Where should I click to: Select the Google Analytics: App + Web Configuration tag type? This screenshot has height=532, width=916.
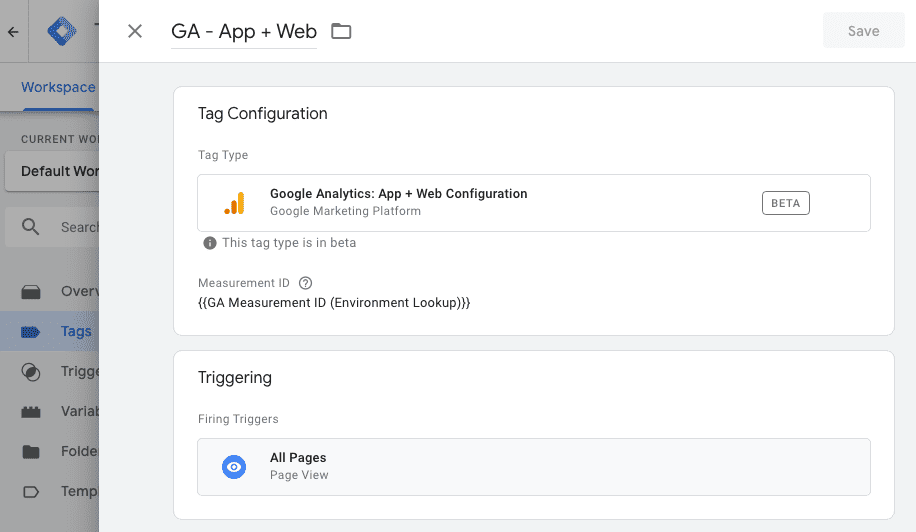pyautogui.click(x=533, y=203)
